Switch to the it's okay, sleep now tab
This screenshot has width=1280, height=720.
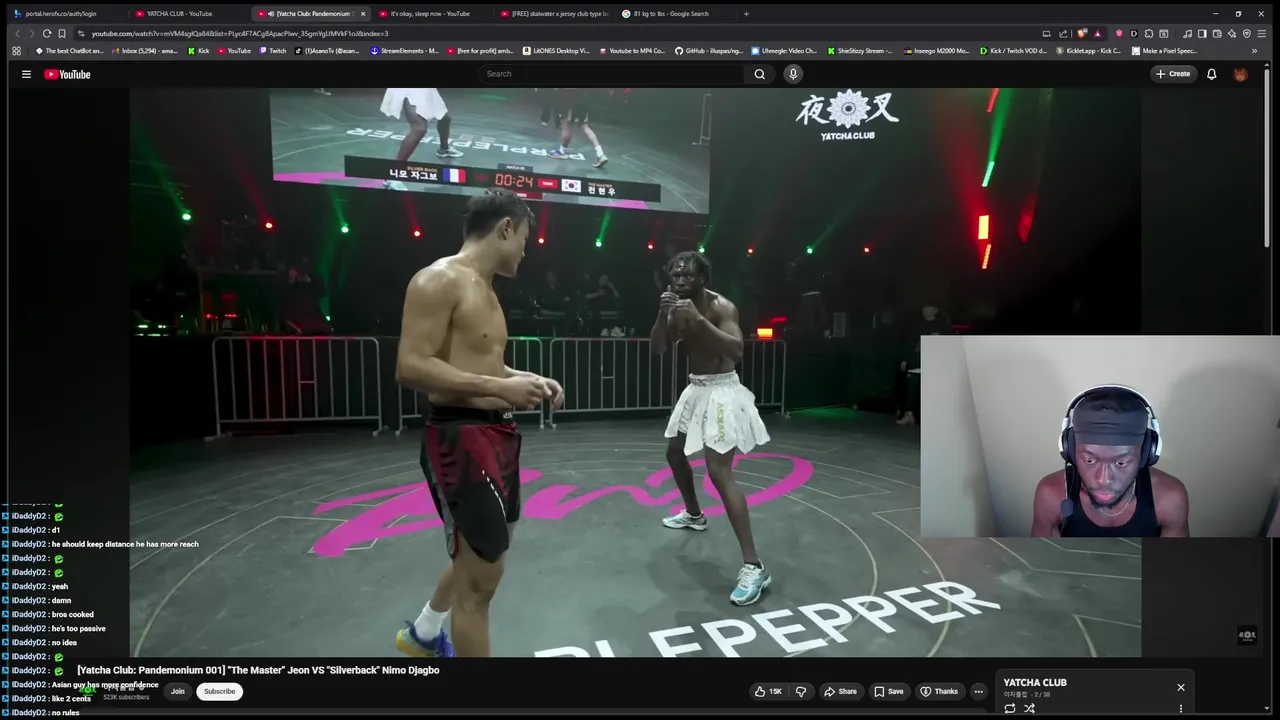(430, 14)
